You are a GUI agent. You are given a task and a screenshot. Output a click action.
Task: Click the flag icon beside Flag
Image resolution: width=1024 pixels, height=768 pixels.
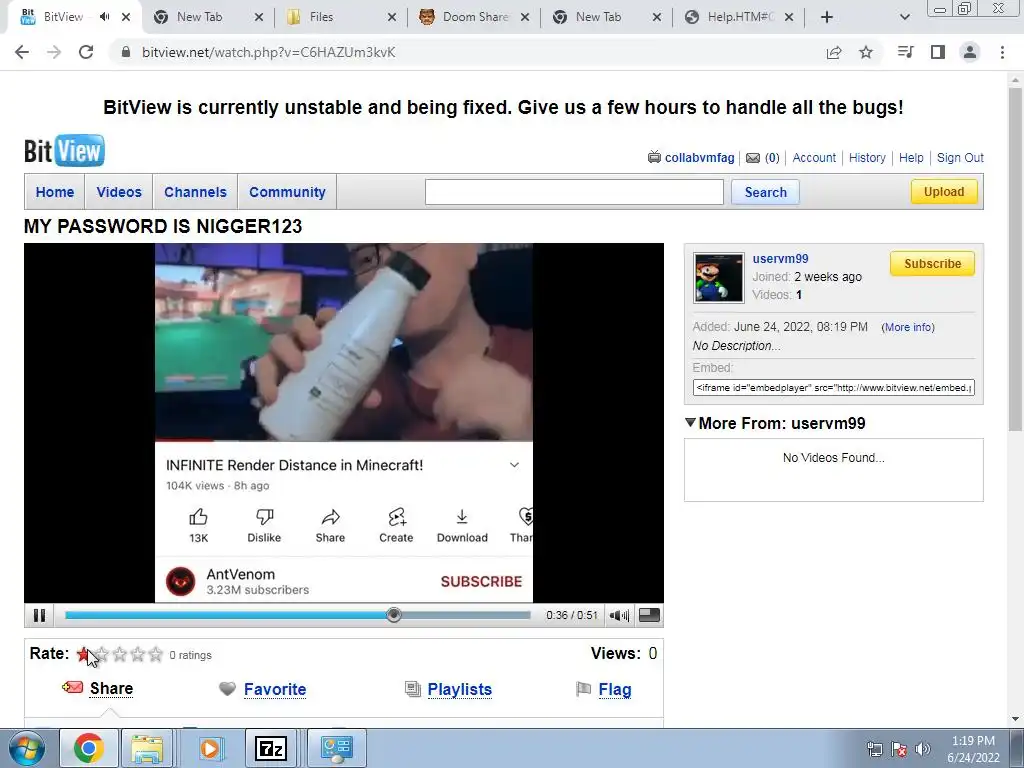point(583,689)
